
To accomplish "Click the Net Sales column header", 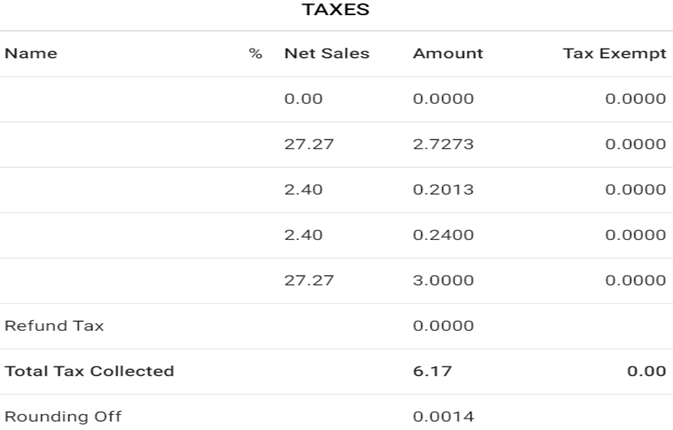I will click(x=326, y=54).
